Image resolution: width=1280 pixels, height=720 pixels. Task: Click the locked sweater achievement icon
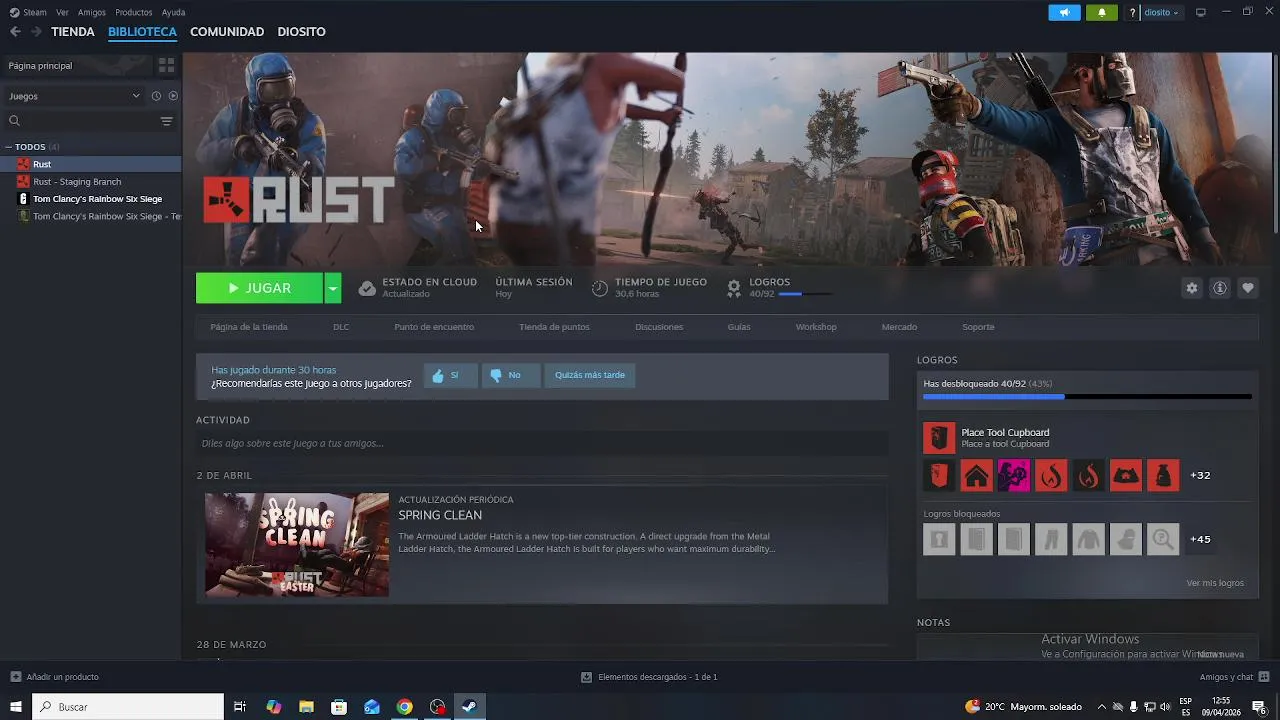1088,539
